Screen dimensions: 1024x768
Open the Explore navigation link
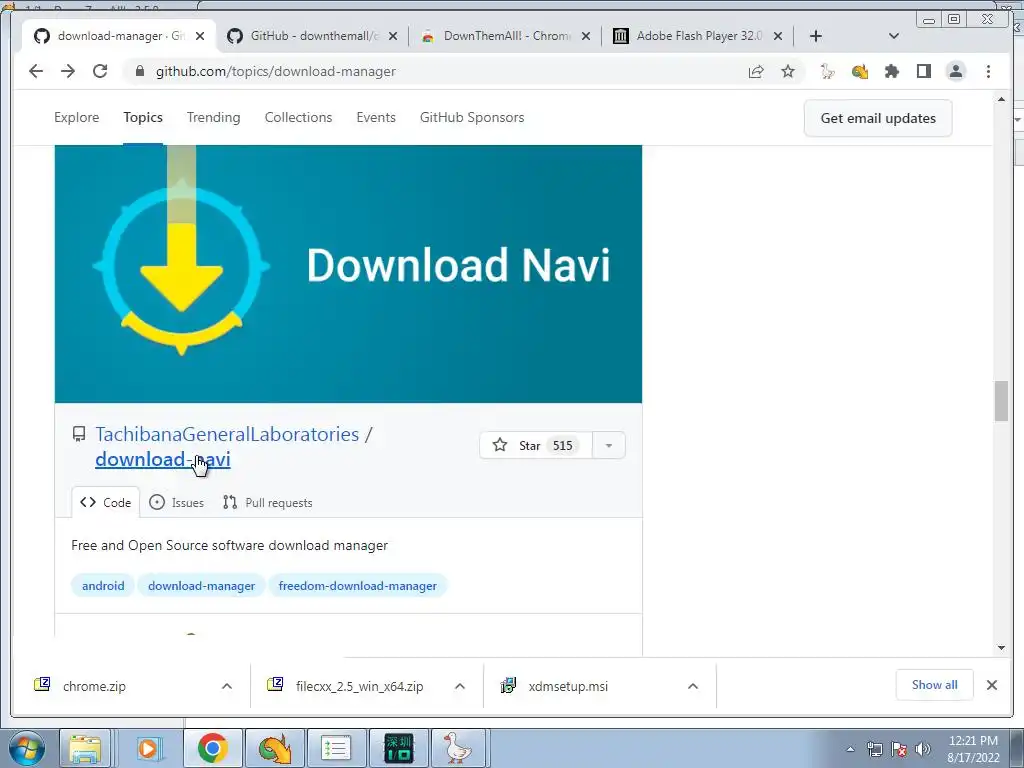tap(76, 118)
